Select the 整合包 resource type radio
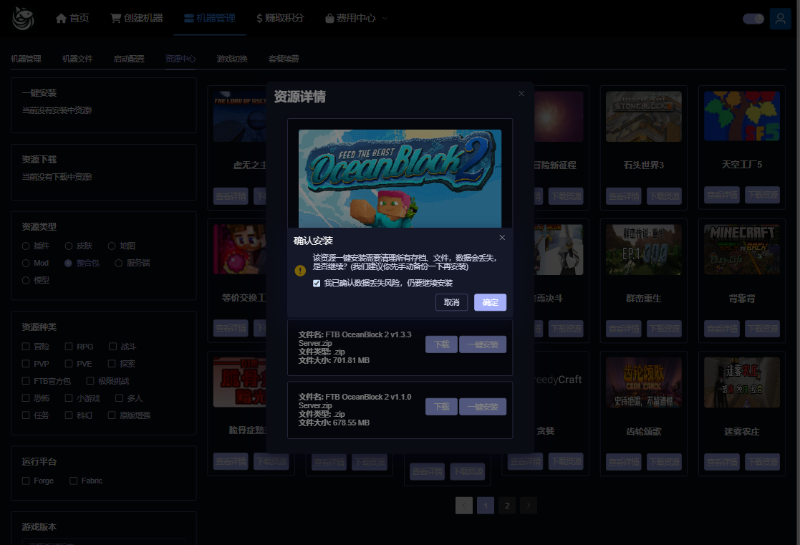Image resolution: width=800 pixels, height=545 pixels. (x=68, y=263)
